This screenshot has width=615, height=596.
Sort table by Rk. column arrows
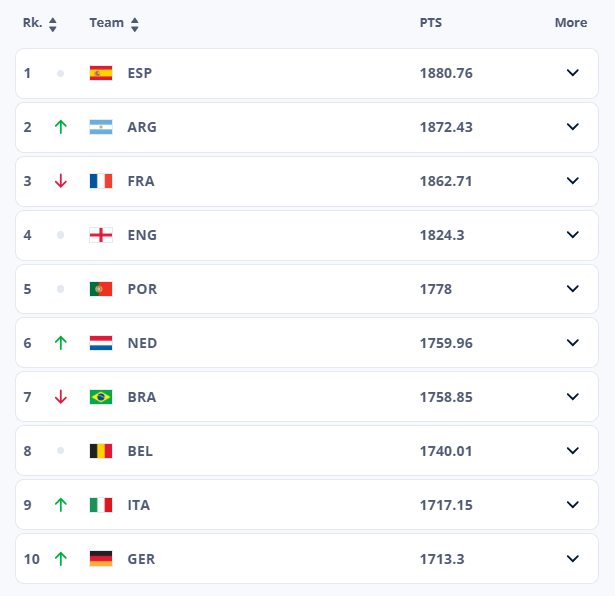53,23
